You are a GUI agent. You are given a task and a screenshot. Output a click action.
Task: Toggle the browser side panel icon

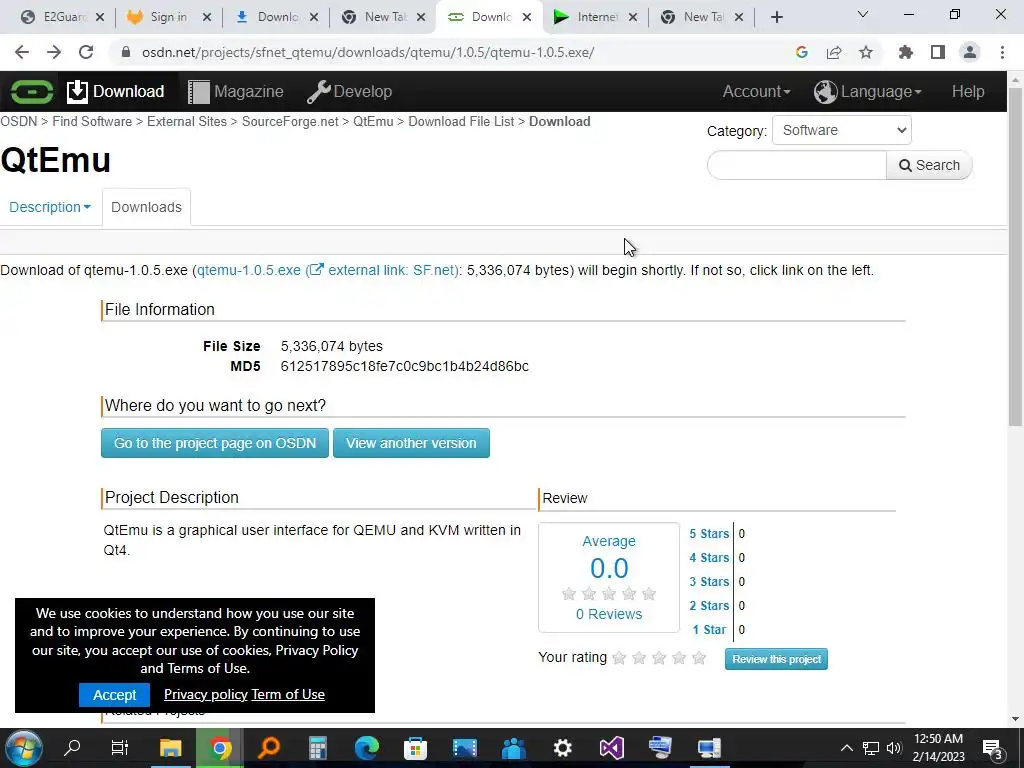pos(938,52)
